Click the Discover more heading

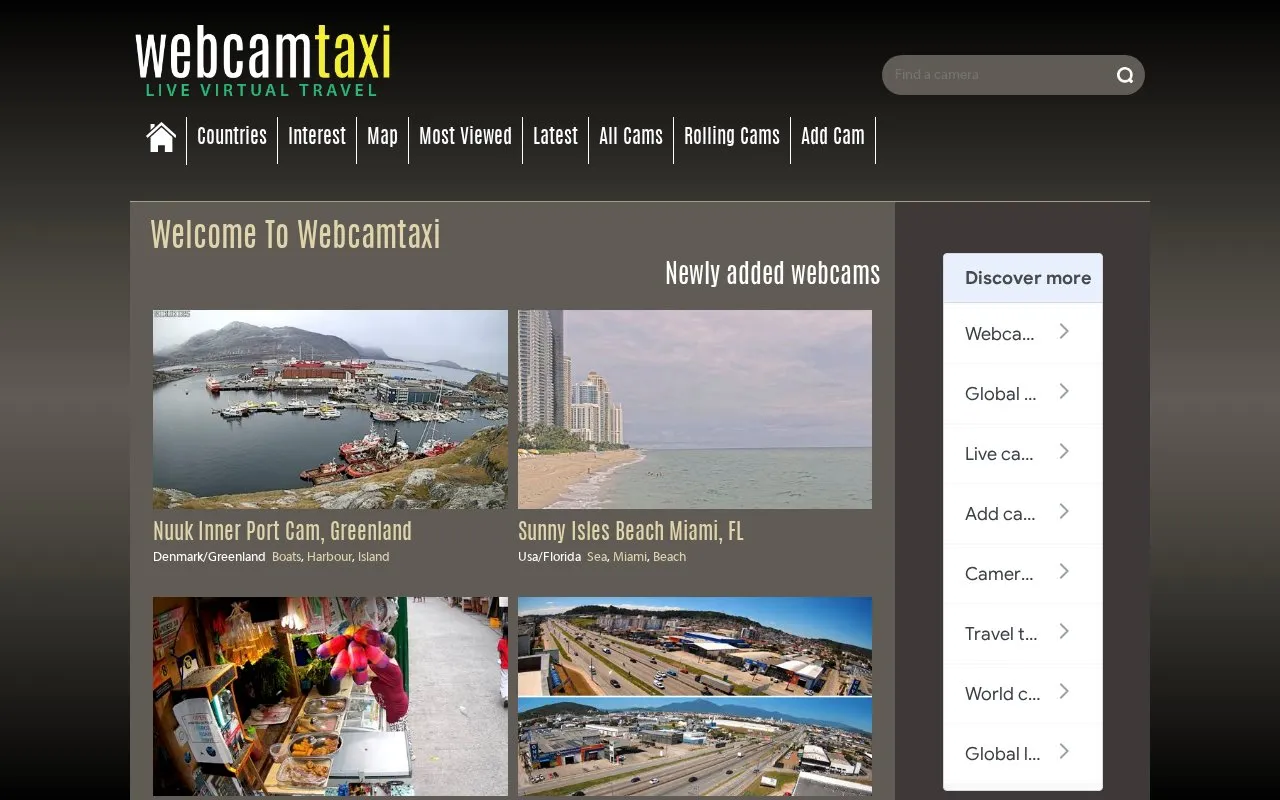(x=1028, y=278)
